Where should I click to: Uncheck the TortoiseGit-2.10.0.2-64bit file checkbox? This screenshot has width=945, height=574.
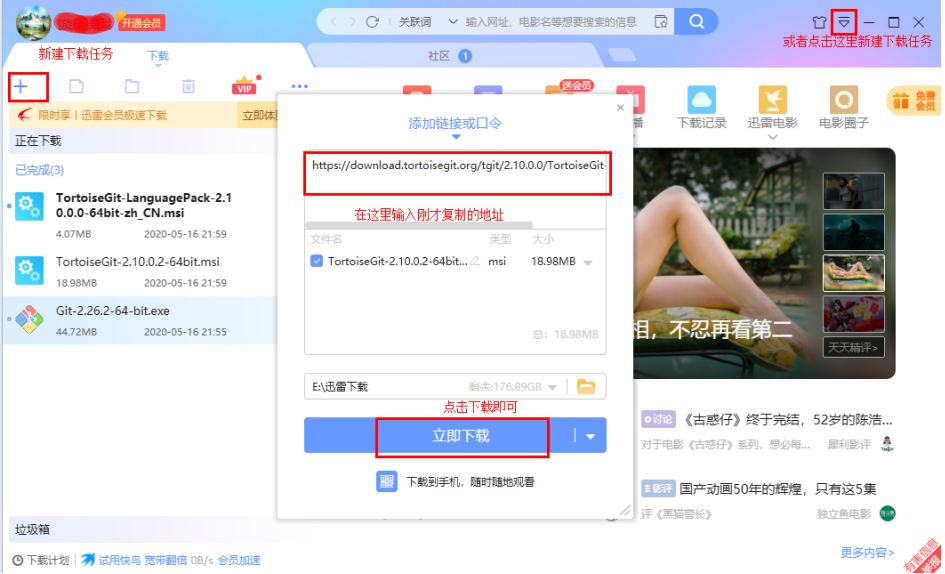316,261
